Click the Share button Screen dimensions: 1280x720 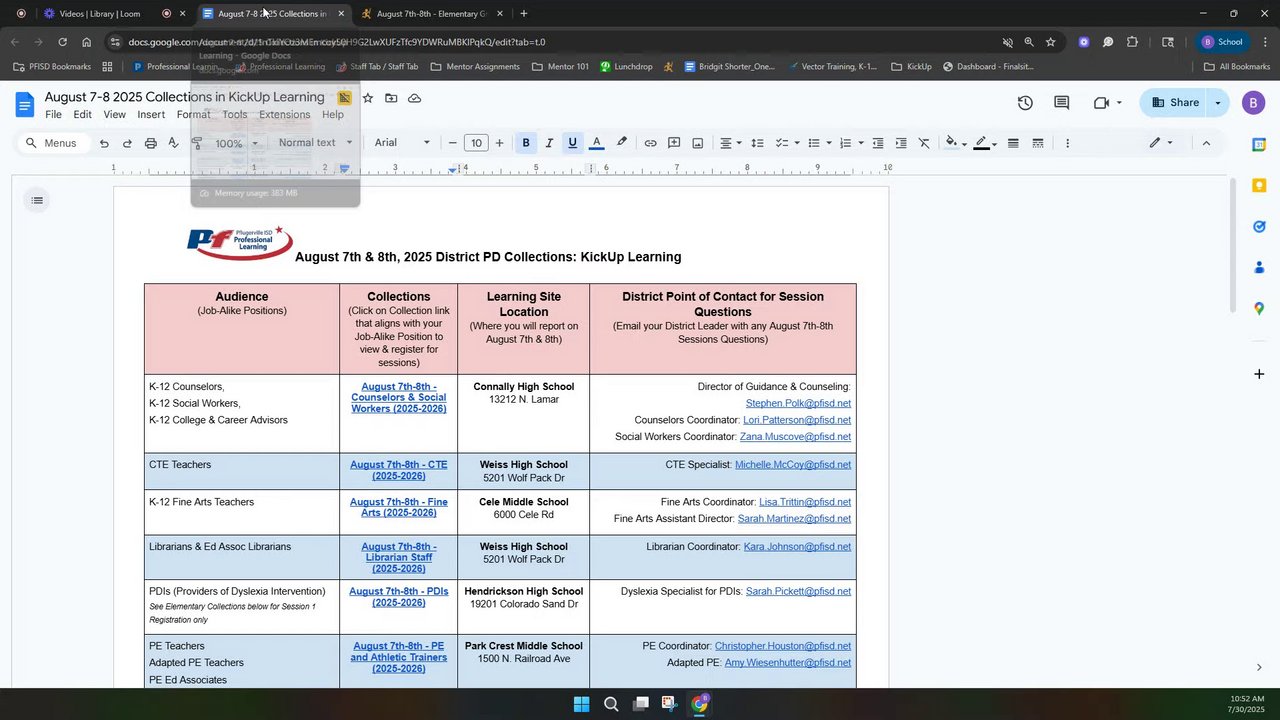coord(1175,102)
